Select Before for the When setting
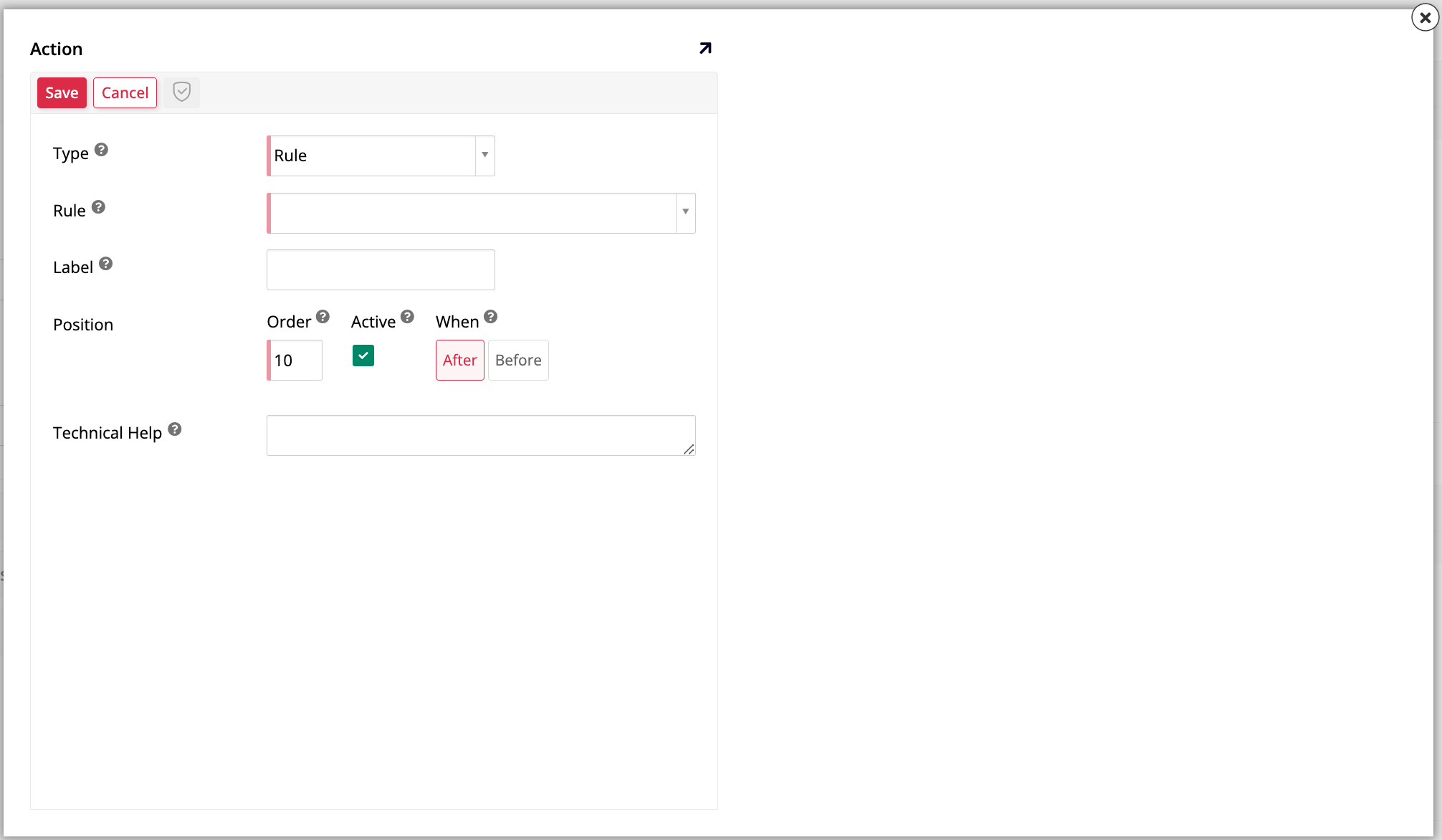The width and height of the screenshot is (1442, 840). (517, 360)
